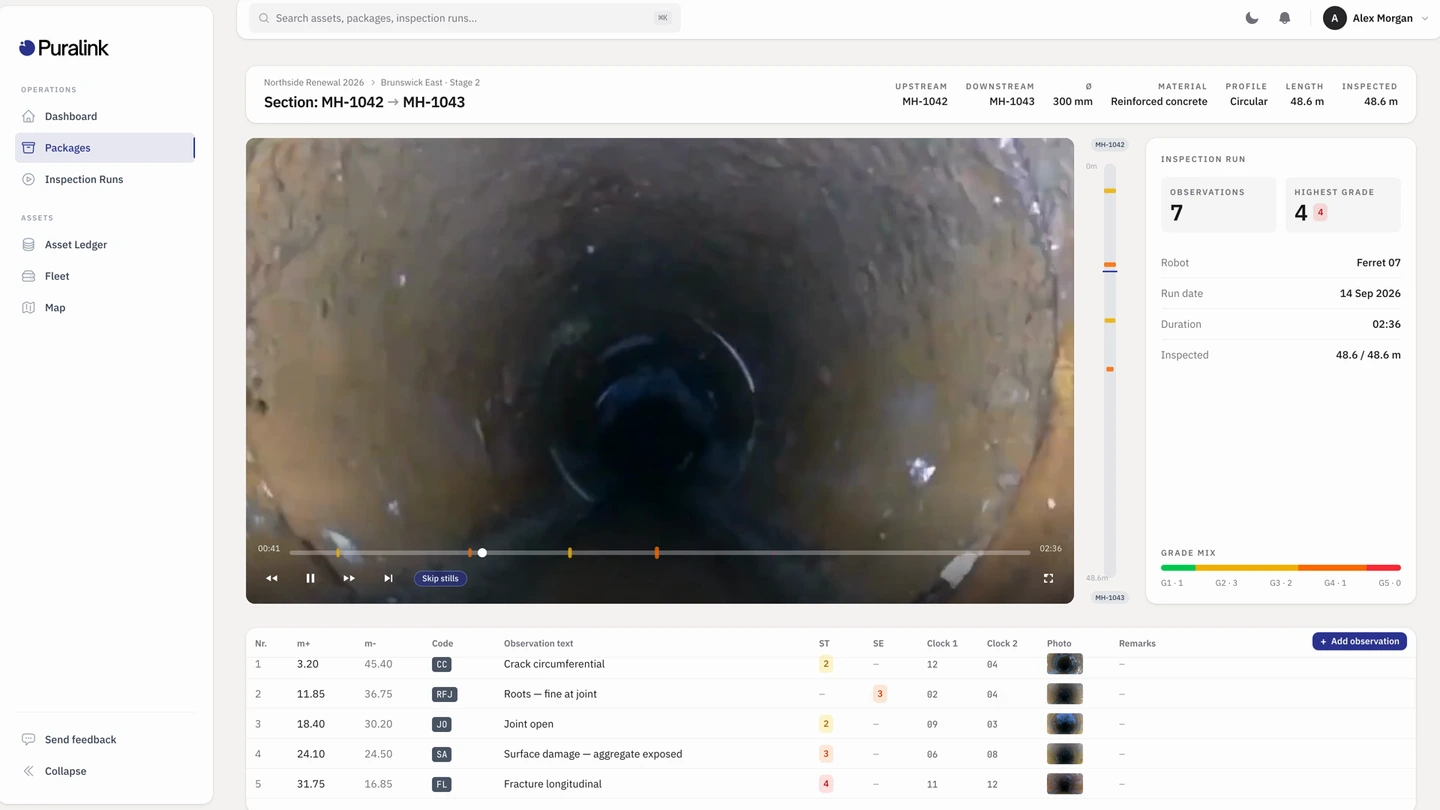Click Puralink logo
Image resolution: width=1440 pixels, height=810 pixels.
[64, 48]
